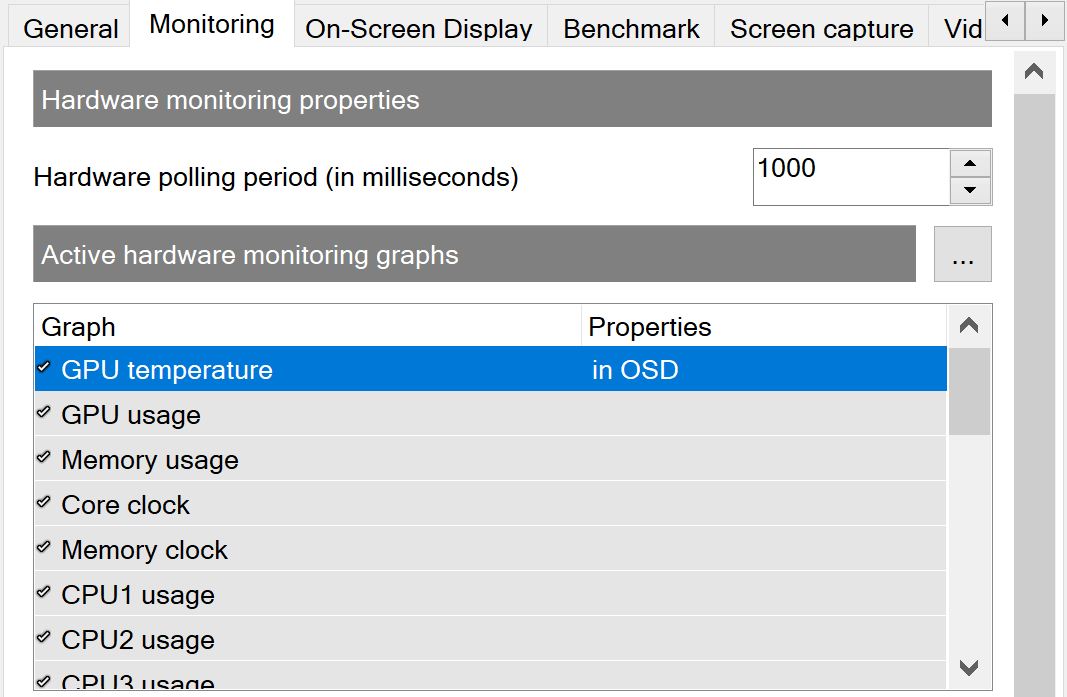This screenshot has height=697, width=1067.
Task: Open the General tab
Action: pyautogui.click(x=70, y=28)
